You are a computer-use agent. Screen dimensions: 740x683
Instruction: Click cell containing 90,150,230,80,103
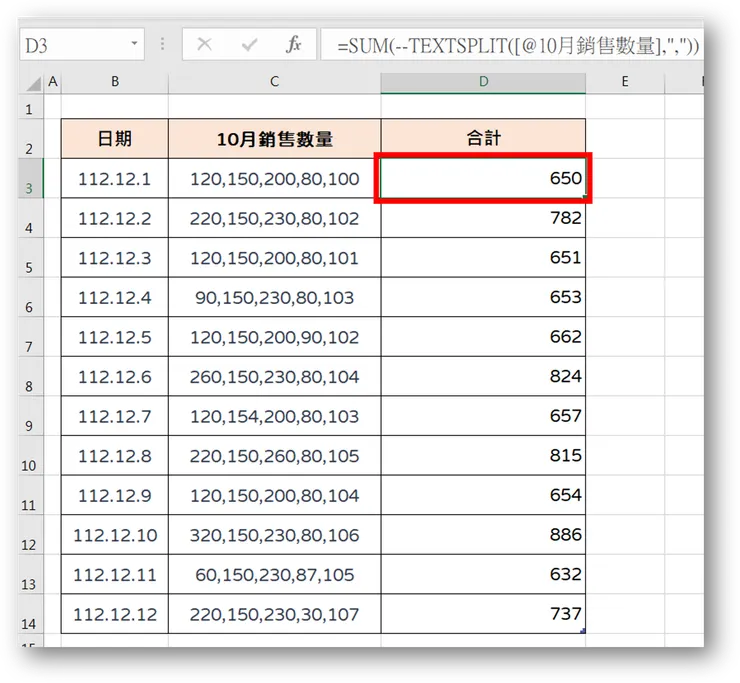click(274, 297)
